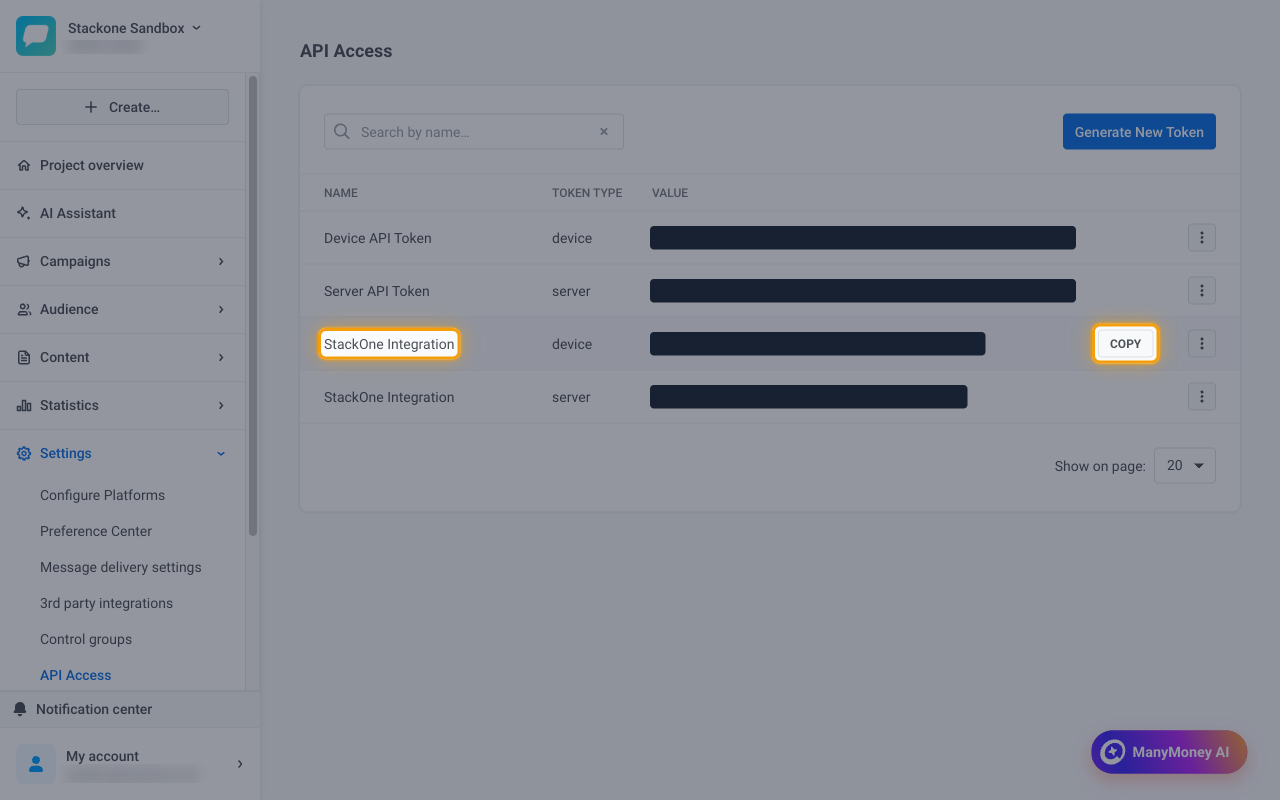The image size is (1280, 800).
Task: Select the Device API Token name cell
Action: click(x=378, y=238)
